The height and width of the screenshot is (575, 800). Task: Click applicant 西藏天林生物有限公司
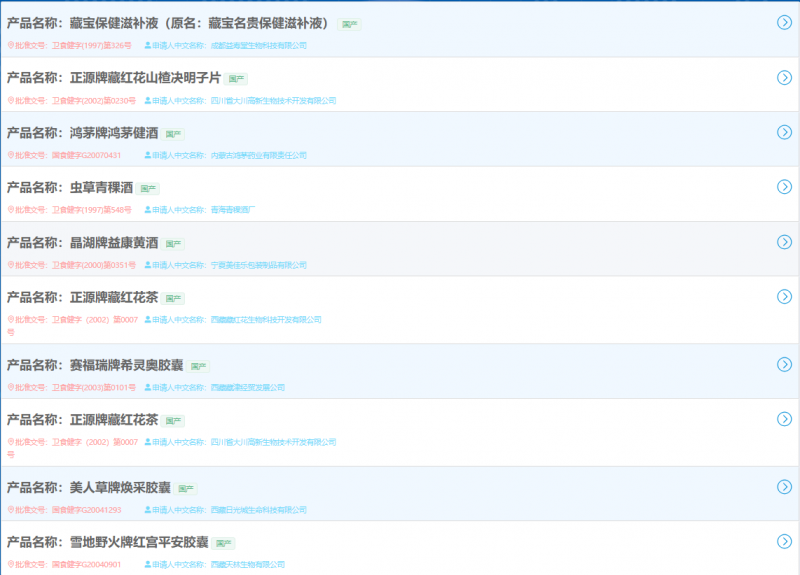[x=247, y=564]
